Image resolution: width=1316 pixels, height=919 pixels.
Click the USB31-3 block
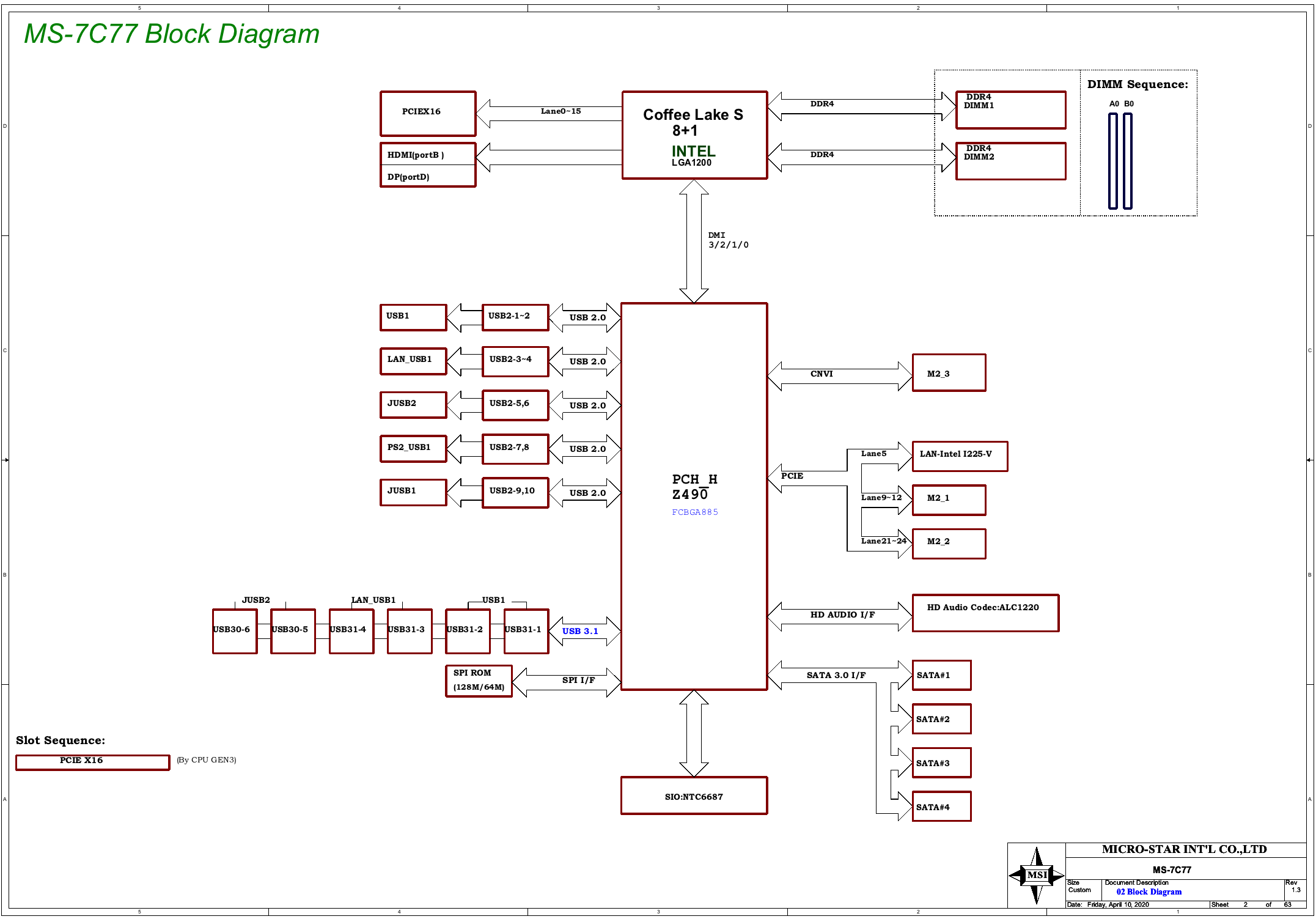point(410,631)
